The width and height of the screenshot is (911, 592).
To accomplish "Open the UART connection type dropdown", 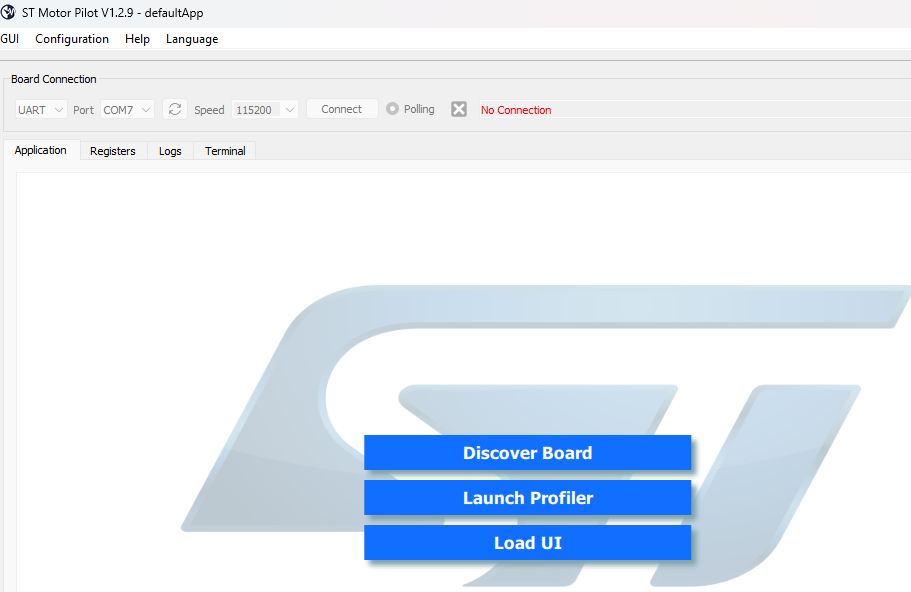I will point(41,109).
